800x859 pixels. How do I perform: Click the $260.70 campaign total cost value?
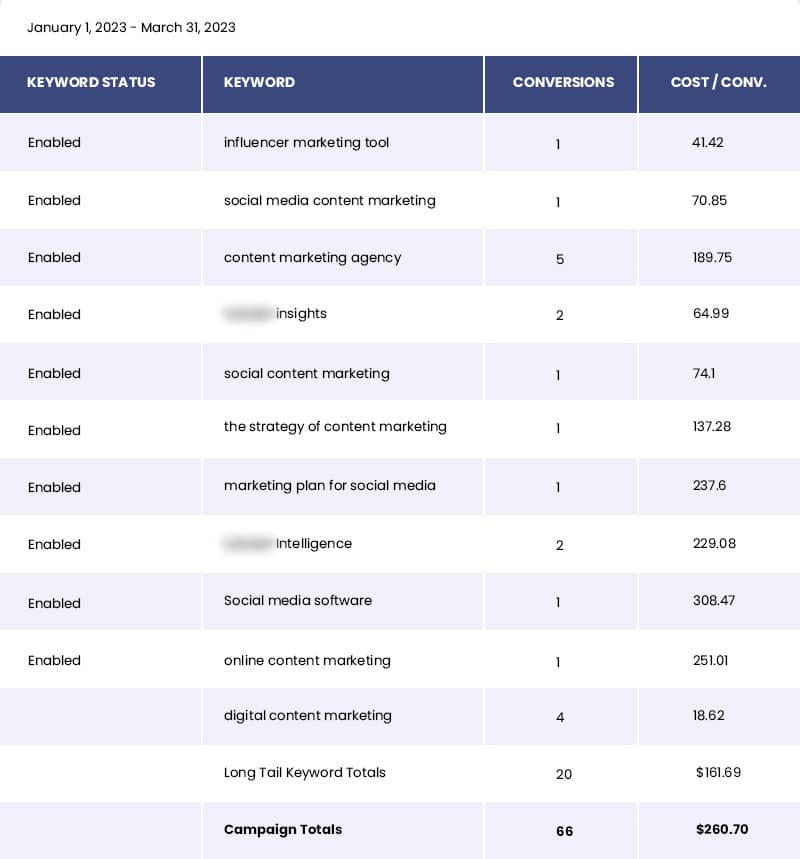pos(721,829)
